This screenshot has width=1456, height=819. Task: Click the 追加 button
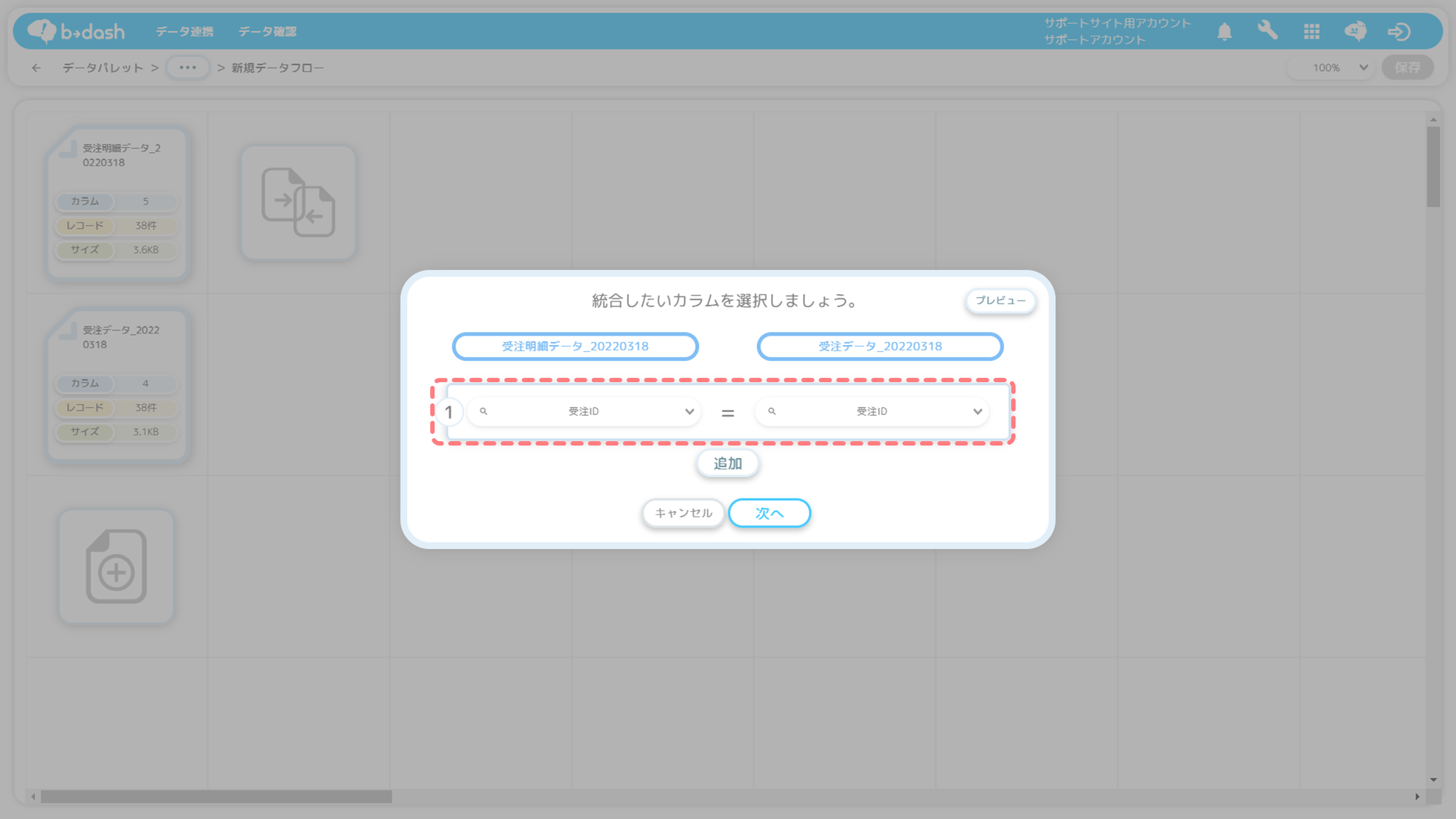[727, 464]
